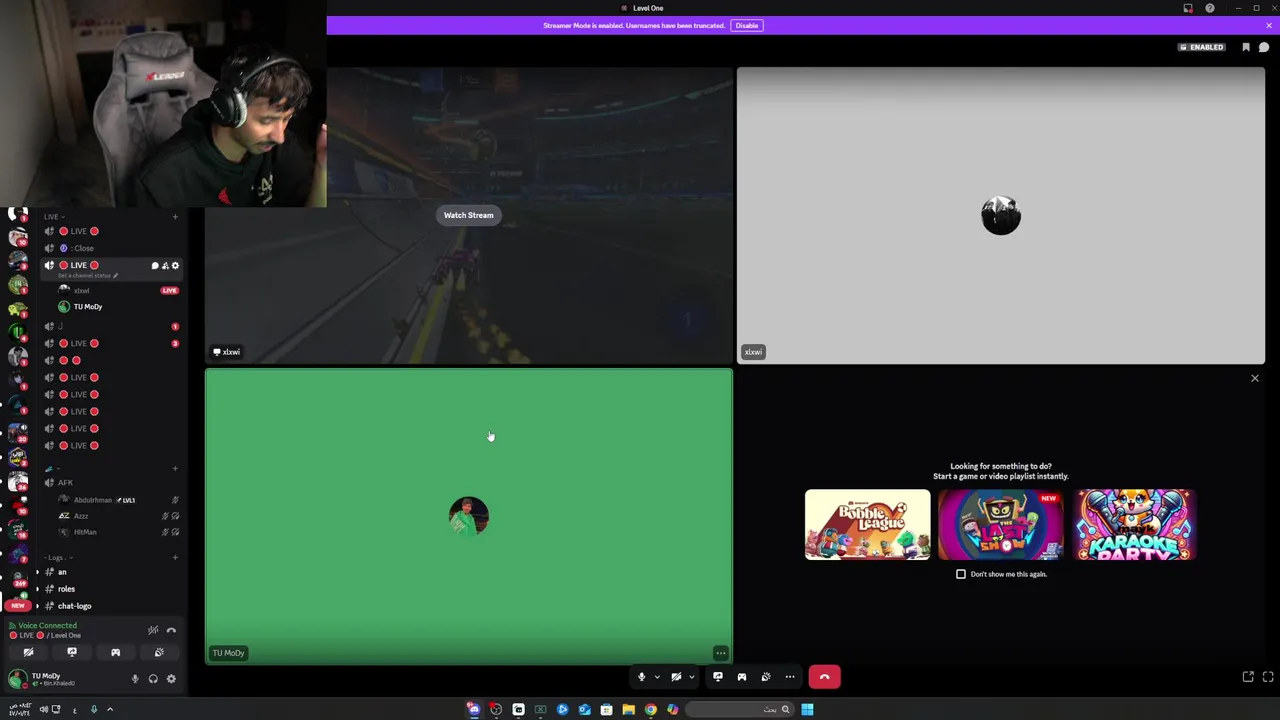The height and width of the screenshot is (720, 1280).
Task: Expand the chat-logo channel threads
Action: pos(38,606)
